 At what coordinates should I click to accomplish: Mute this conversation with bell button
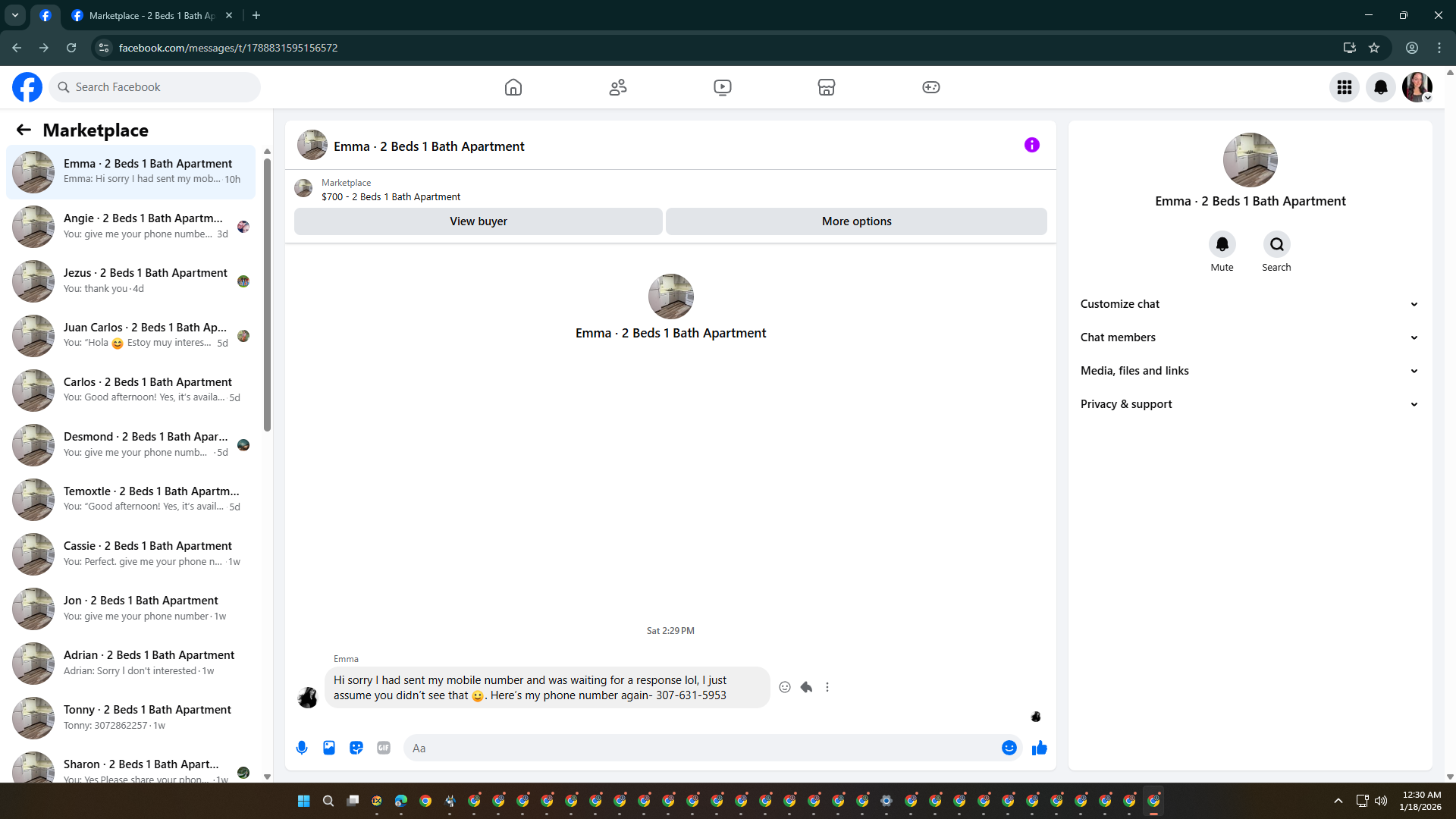click(1222, 244)
